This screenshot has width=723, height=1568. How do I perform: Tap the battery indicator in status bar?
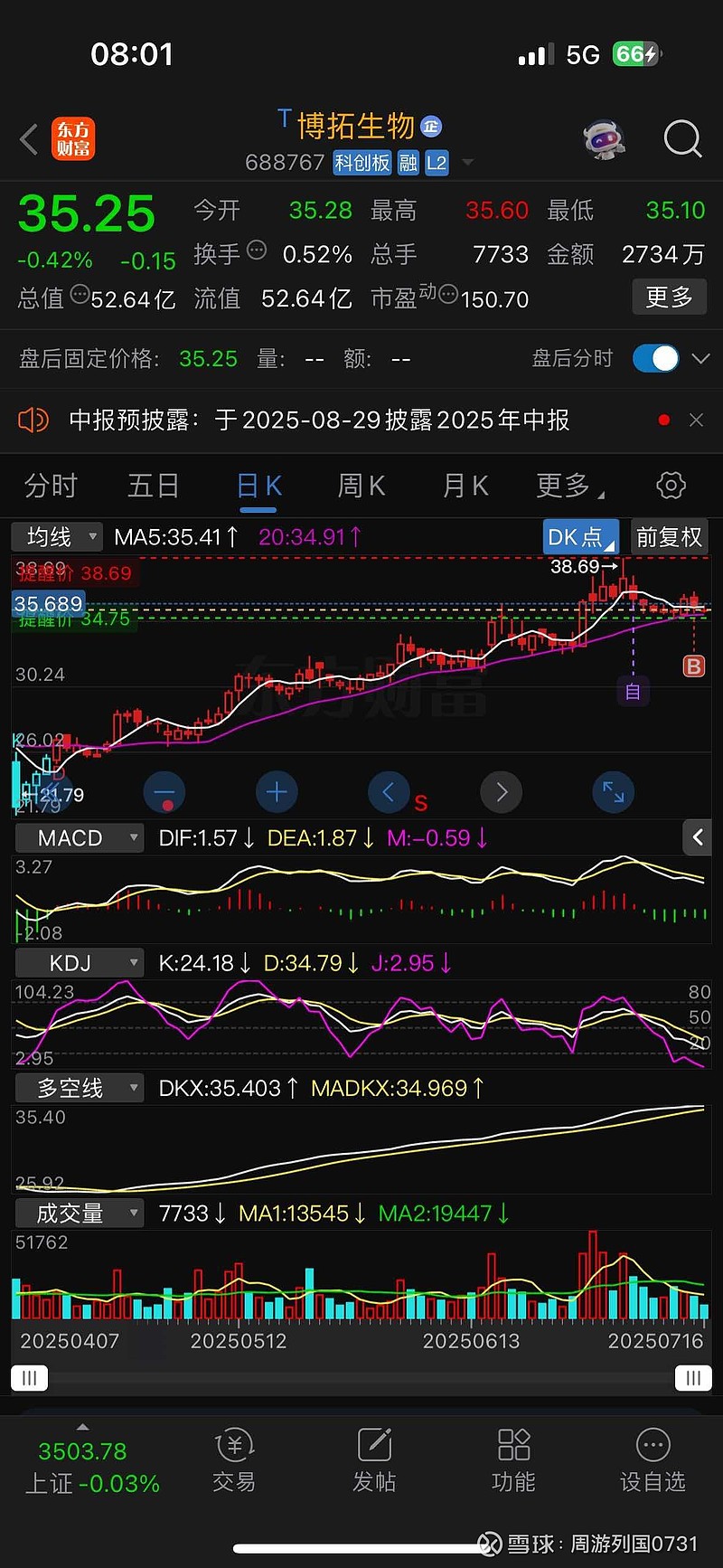click(636, 54)
